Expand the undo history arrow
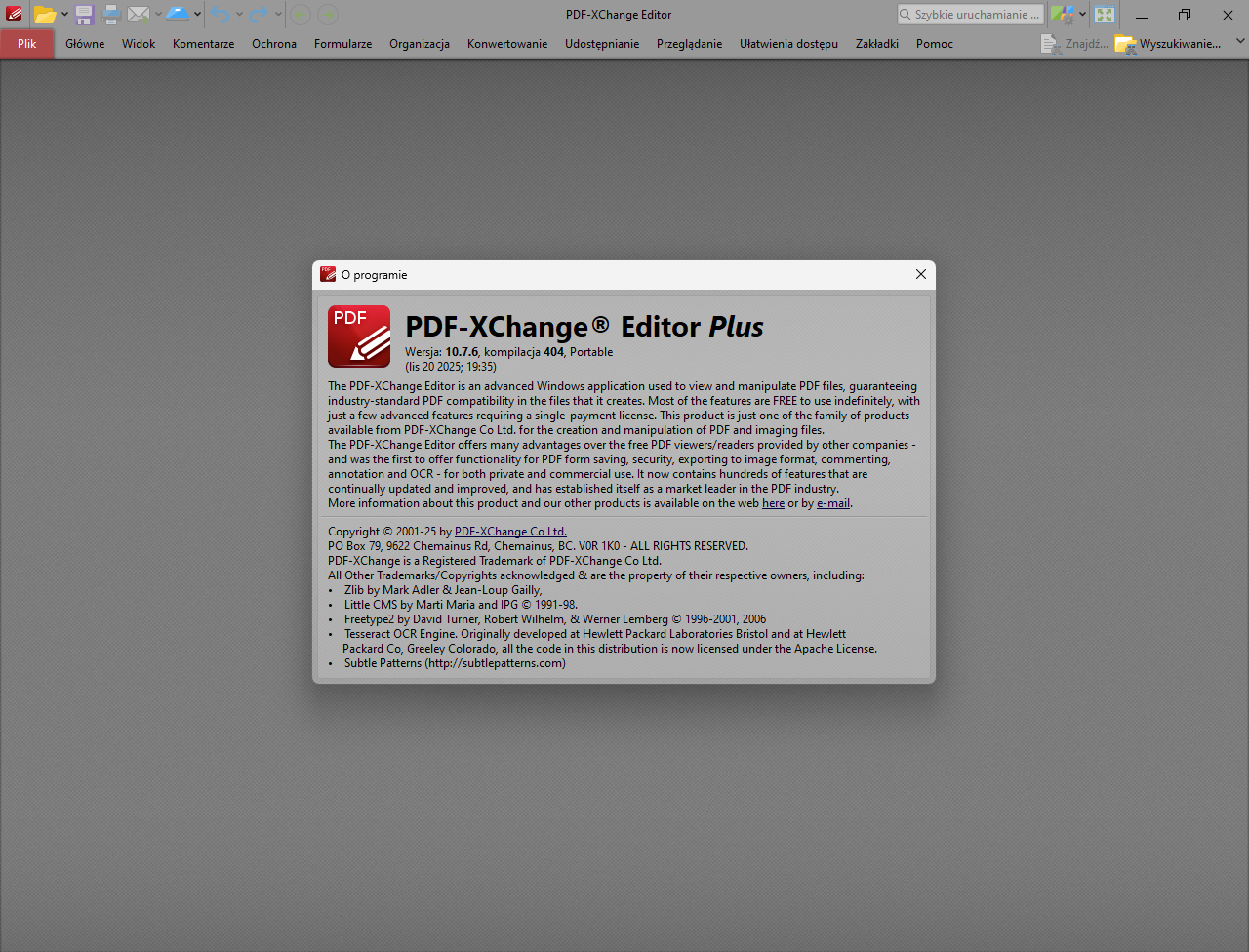The image size is (1249, 952). point(239,15)
